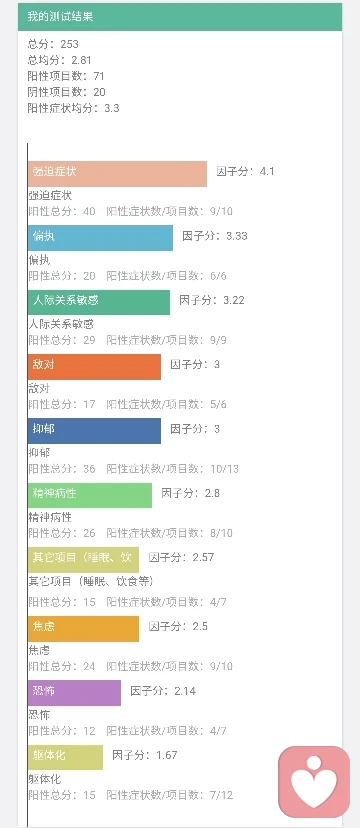Select the purple 恐怖 bar
Screen dimensions: 360x828
74,693
